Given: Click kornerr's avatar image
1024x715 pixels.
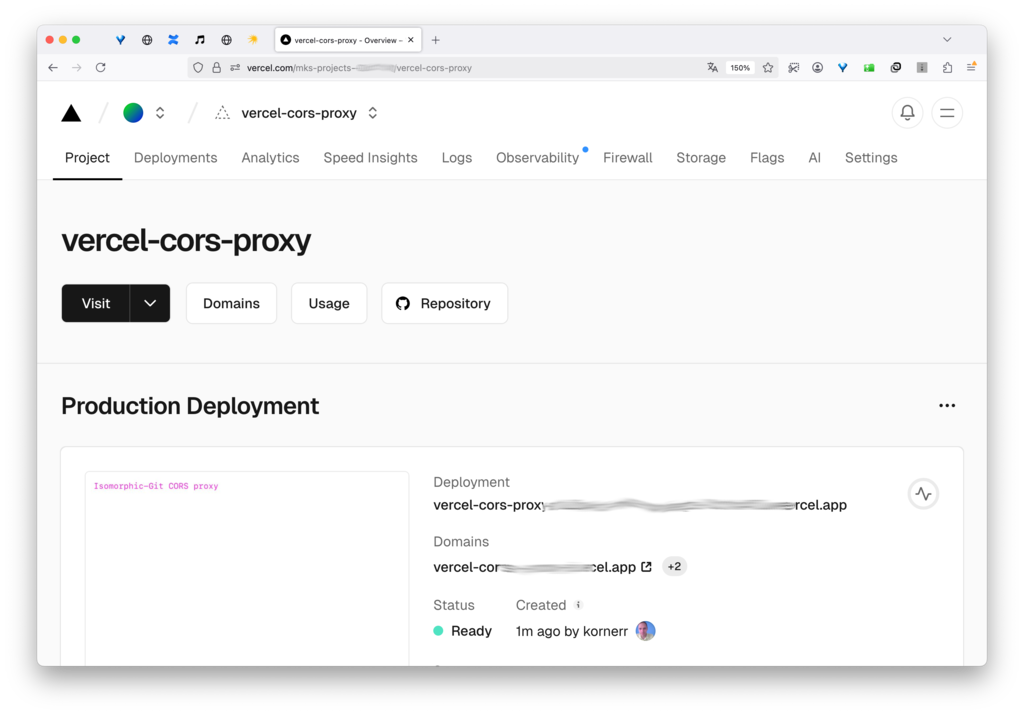Looking at the screenshot, I should click(x=645, y=631).
